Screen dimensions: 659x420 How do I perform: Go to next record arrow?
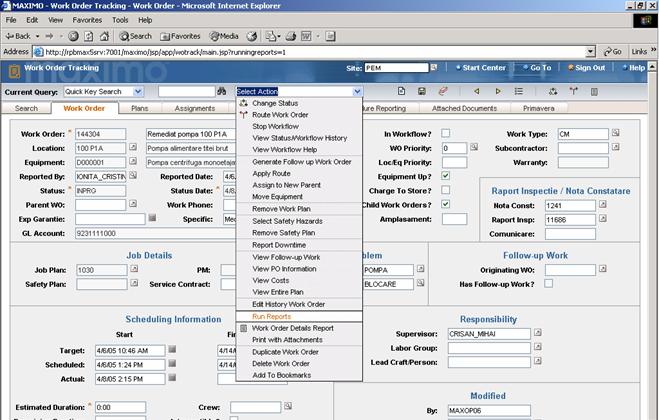[498, 91]
